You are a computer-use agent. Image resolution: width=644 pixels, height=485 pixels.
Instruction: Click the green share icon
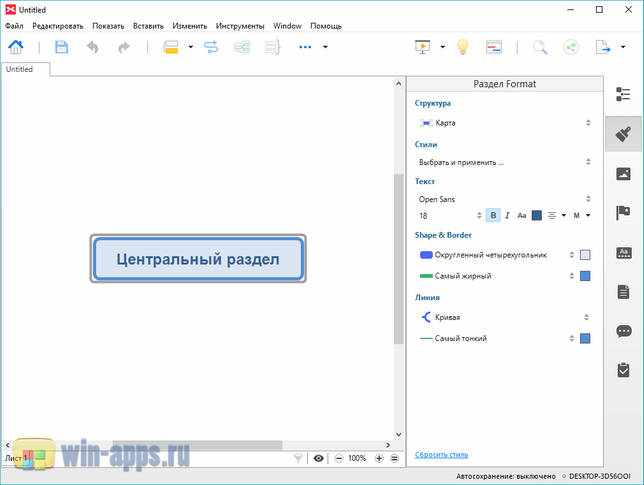[x=571, y=47]
